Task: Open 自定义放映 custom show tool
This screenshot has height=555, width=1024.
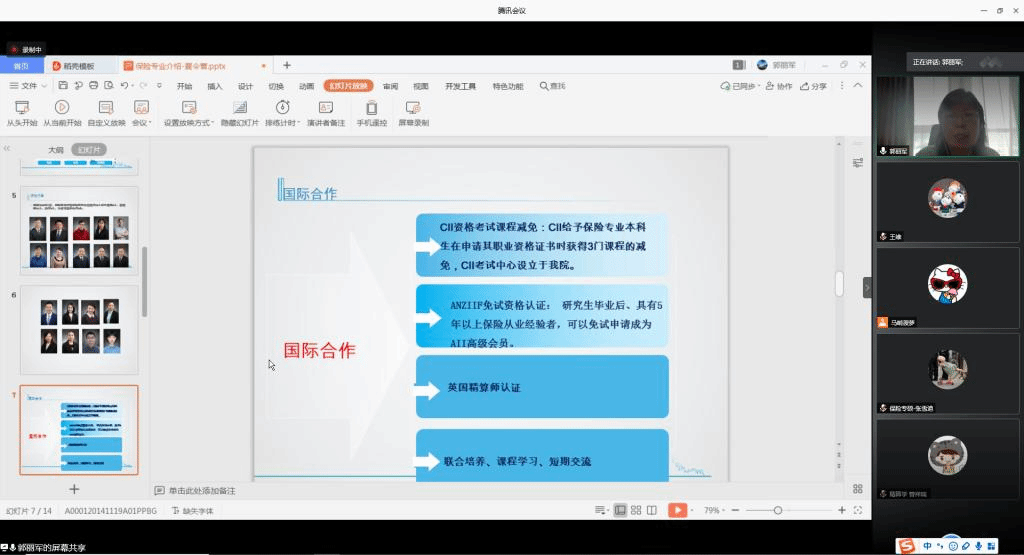Action: [x=106, y=108]
